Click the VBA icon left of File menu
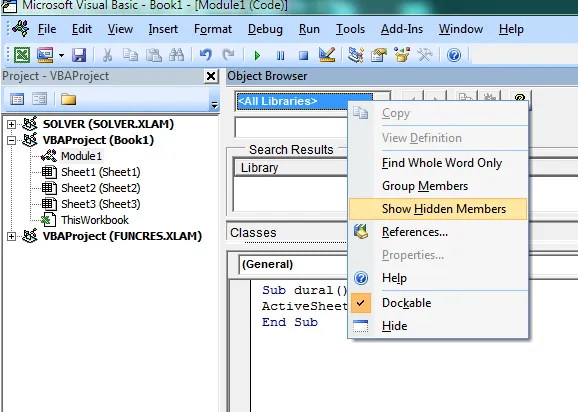Screen dimensions: 578x412 pyautogui.click(x=21, y=29)
